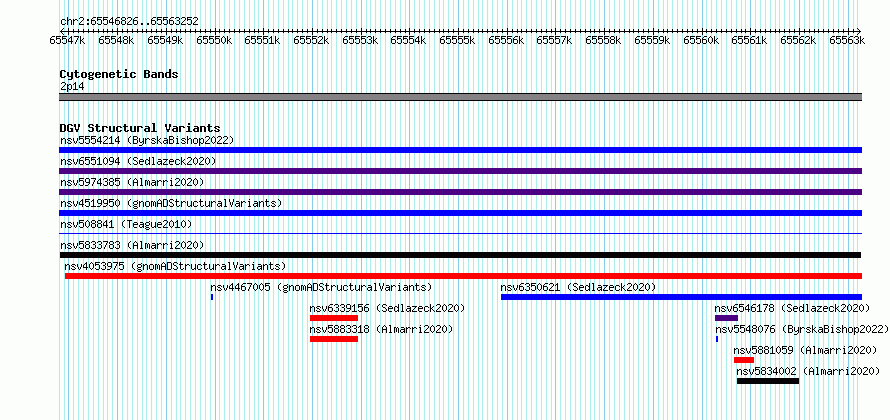Select the black nsv5834002 variant bar
890x420 pixels.
pos(768,381)
